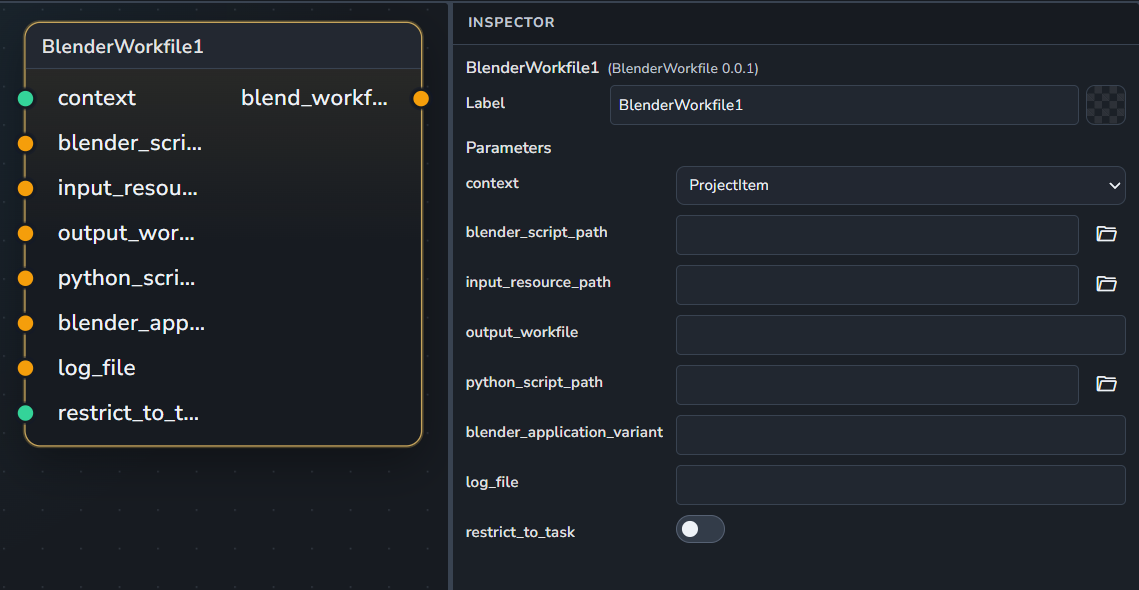The height and width of the screenshot is (590, 1139).
Task: Click the "blender_script_path" inspector label
Action: (x=537, y=233)
